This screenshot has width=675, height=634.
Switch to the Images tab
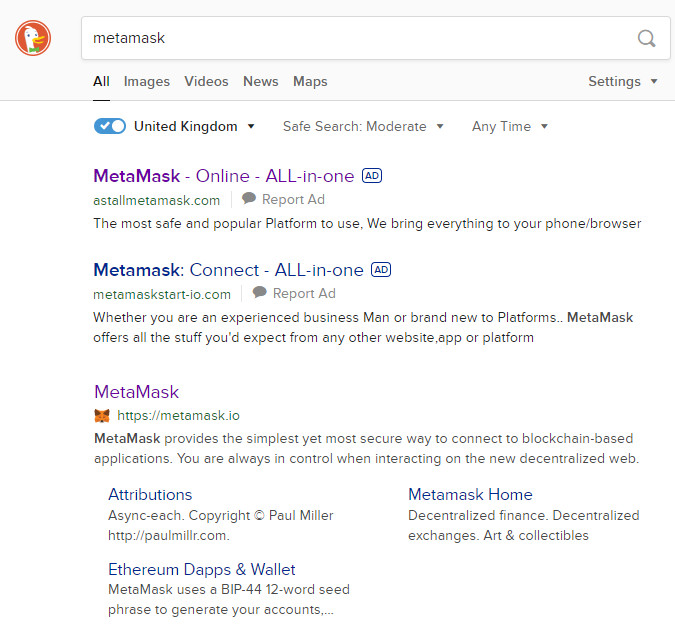(147, 82)
